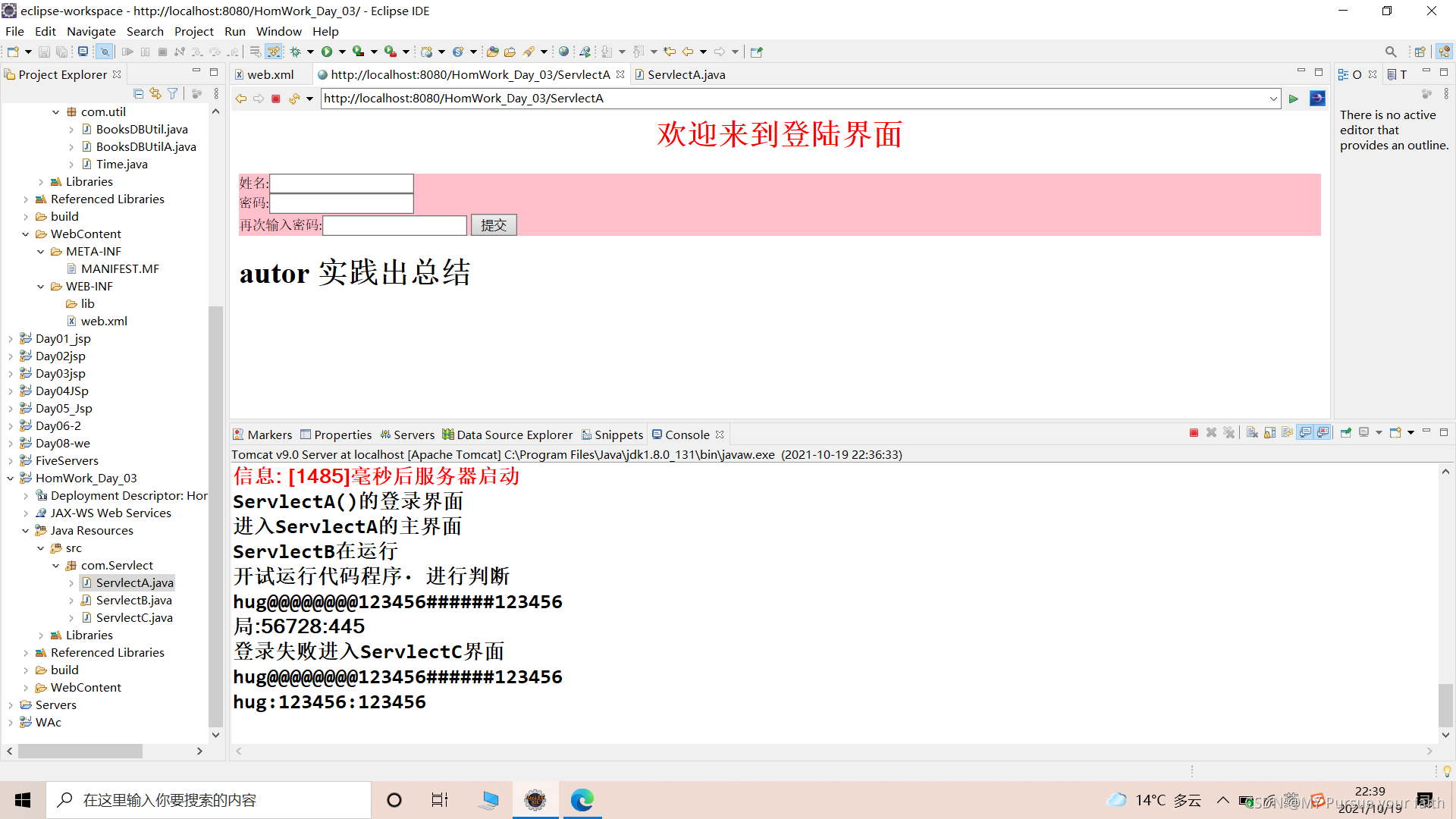Viewport: 1456px width, 819px height.
Task: Click the browser green Go arrow
Action: click(x=1294, y=99)
